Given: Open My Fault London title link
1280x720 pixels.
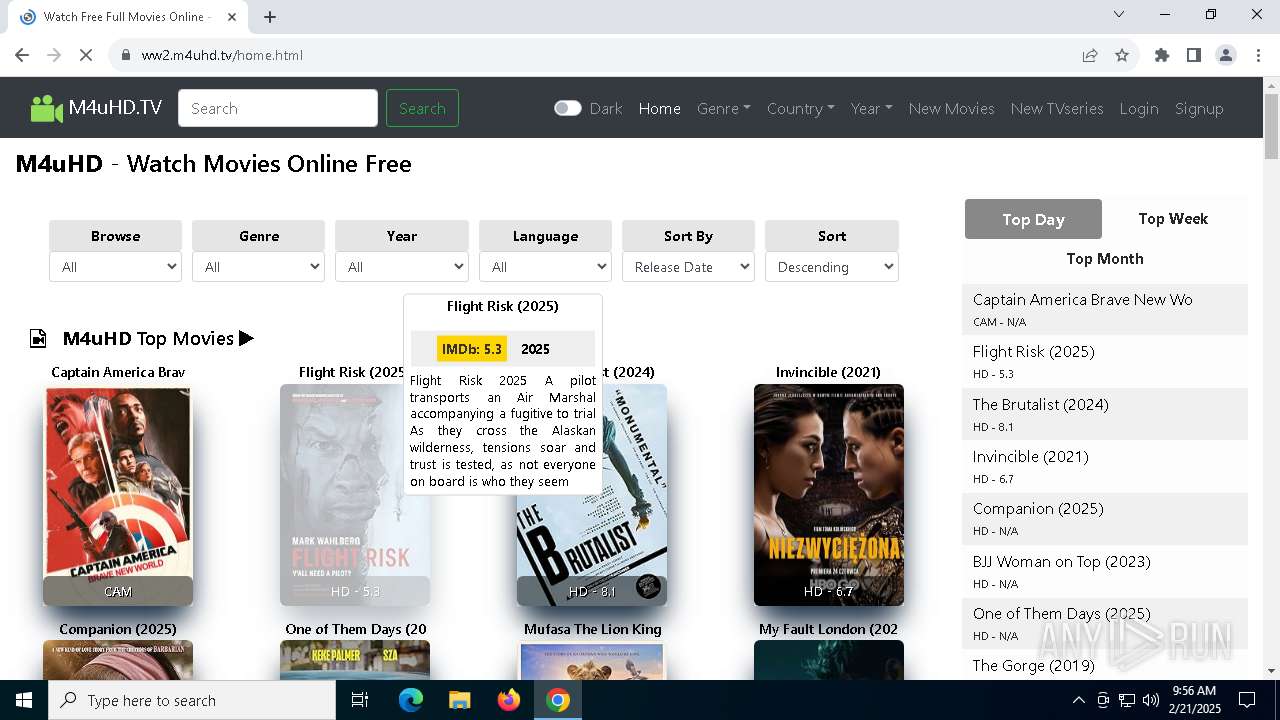Looking at the screenshot, I should pos(828,629).
